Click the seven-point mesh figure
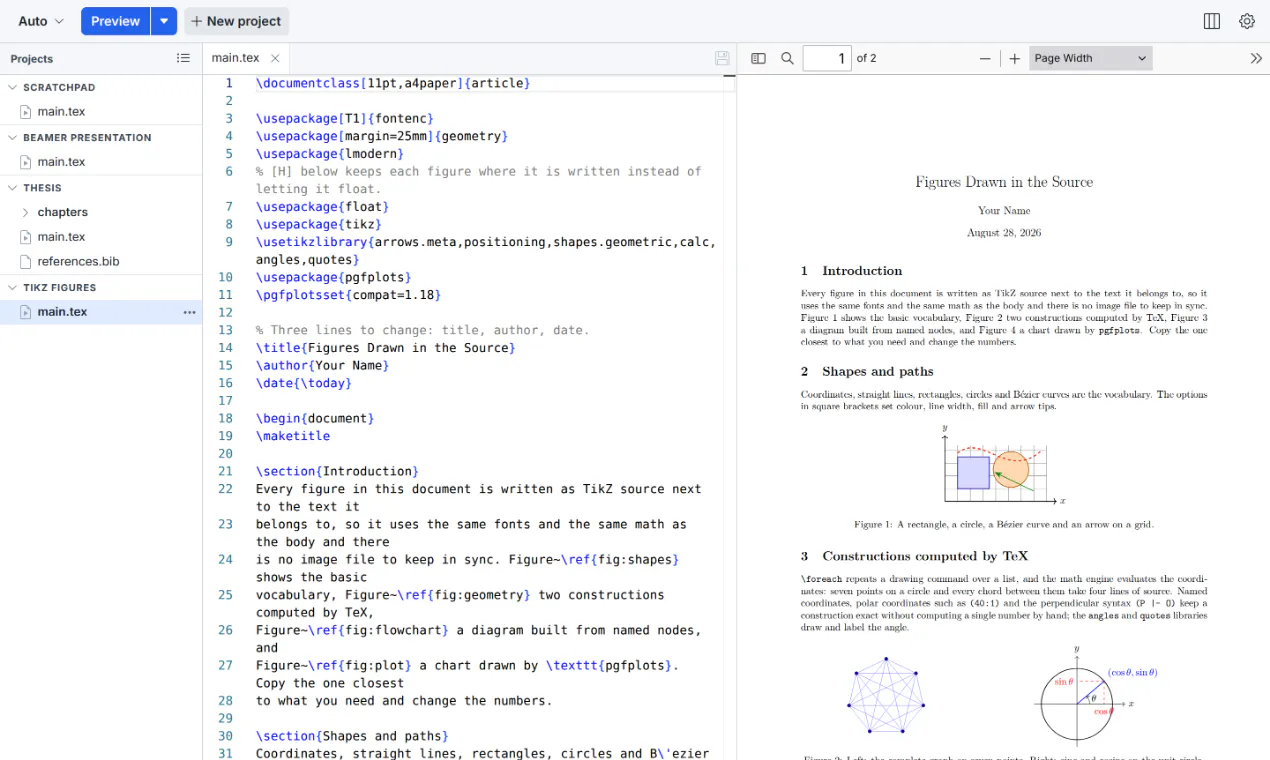Viewport: 1270px width, 760px height. (x=886, y=695)
